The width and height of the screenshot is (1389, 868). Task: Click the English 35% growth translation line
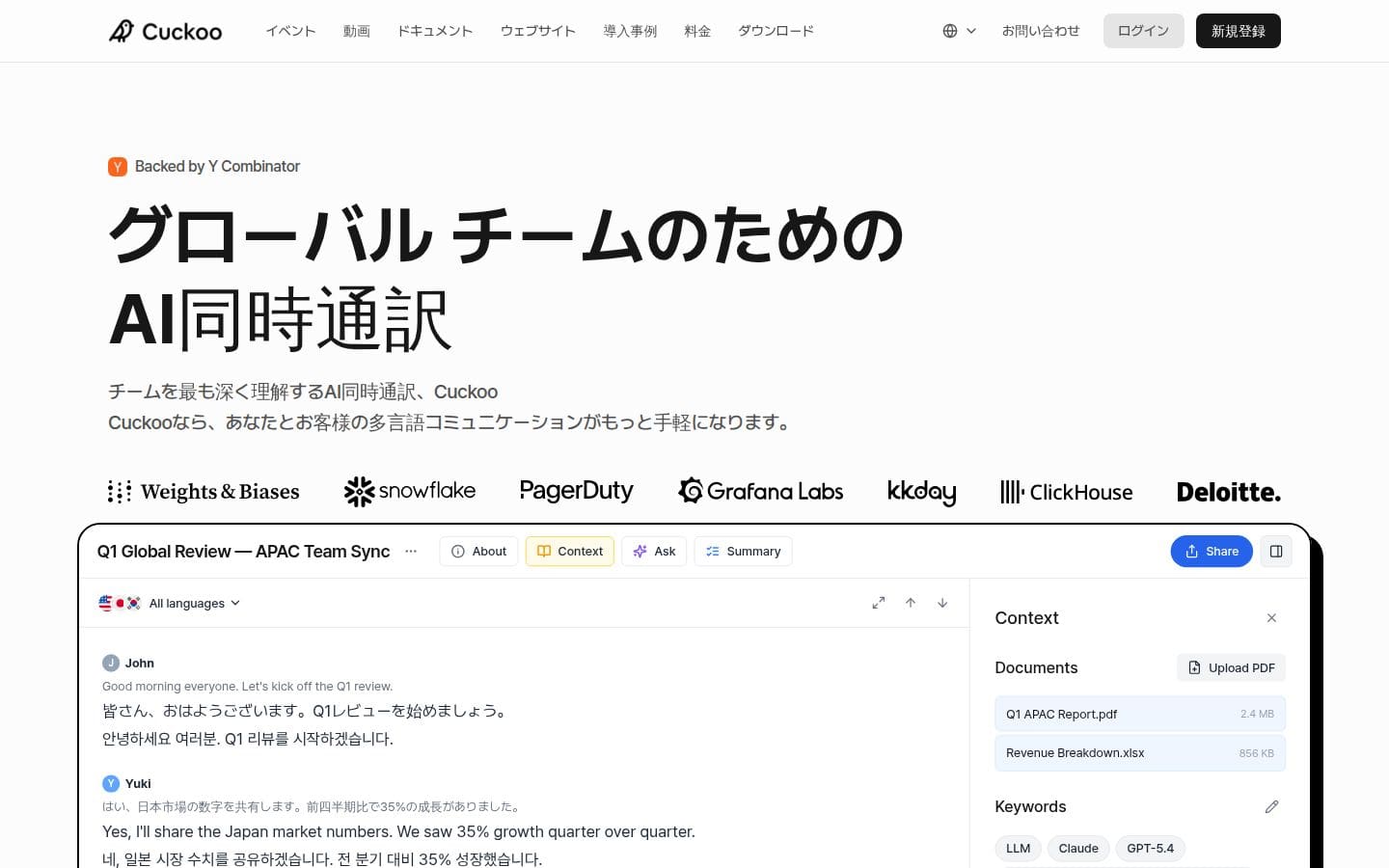(398, 831)
